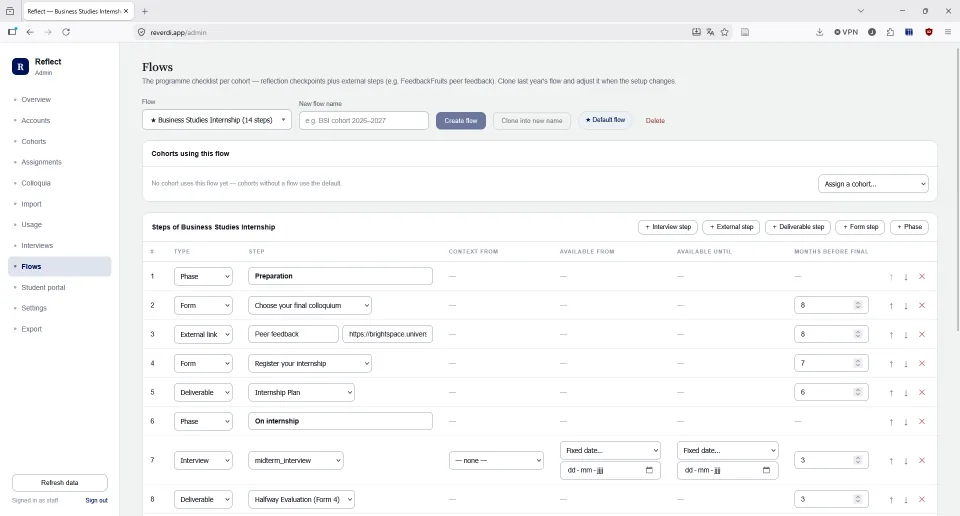This screenshot has width=960, height=516.
Task: Focus the New flow name field
Action: point(364,121)
